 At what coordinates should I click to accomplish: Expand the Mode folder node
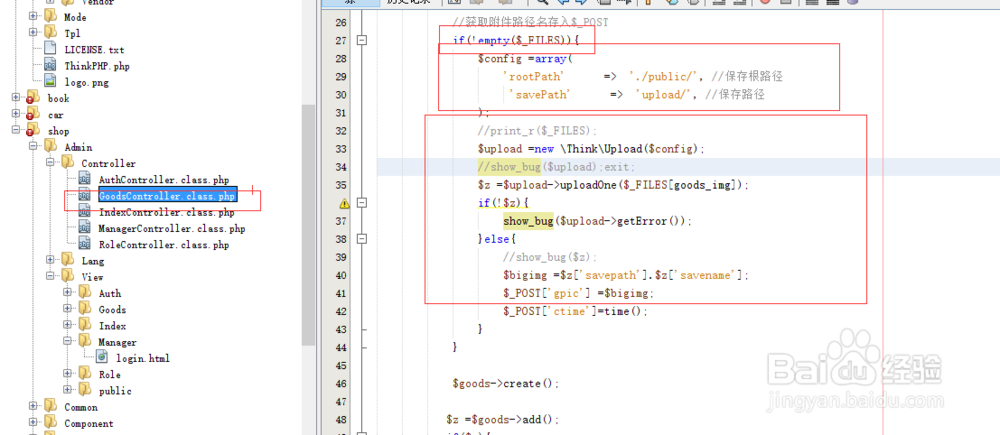pyautogui.click(x=33, y=17)
